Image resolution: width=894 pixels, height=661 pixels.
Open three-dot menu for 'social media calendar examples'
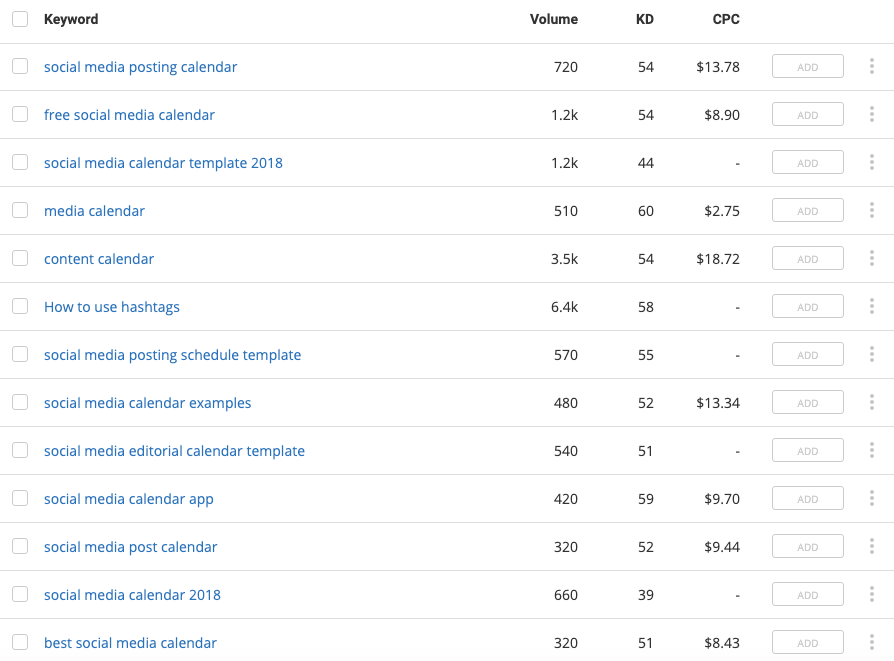[x=872, y=403]
